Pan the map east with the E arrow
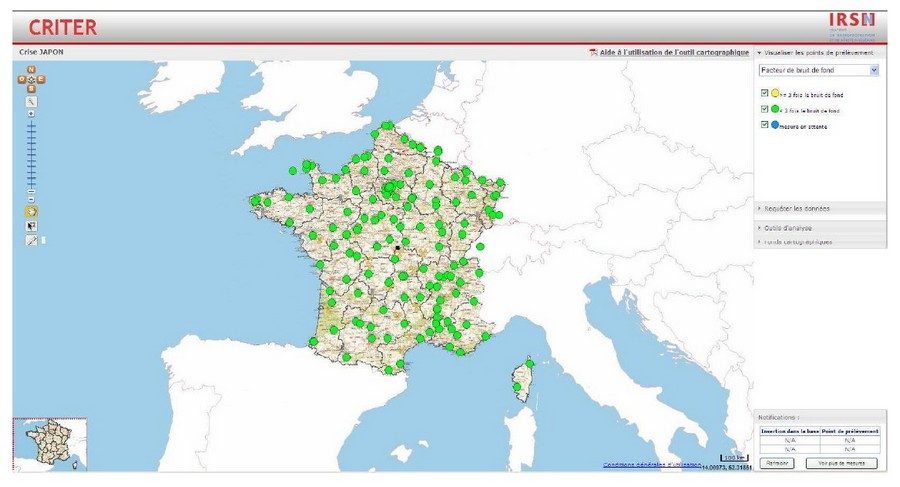 (41, 79)
